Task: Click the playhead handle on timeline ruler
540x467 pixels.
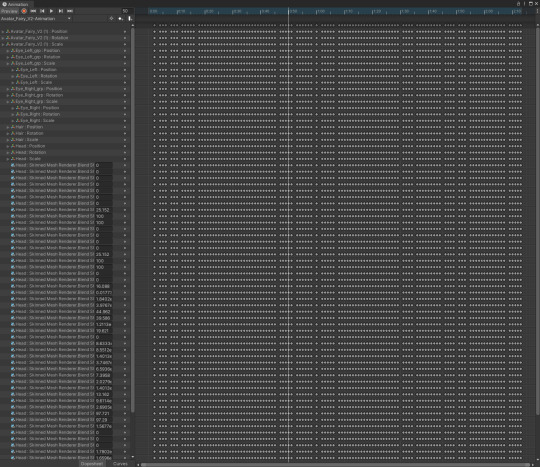Action: (289, 11)
